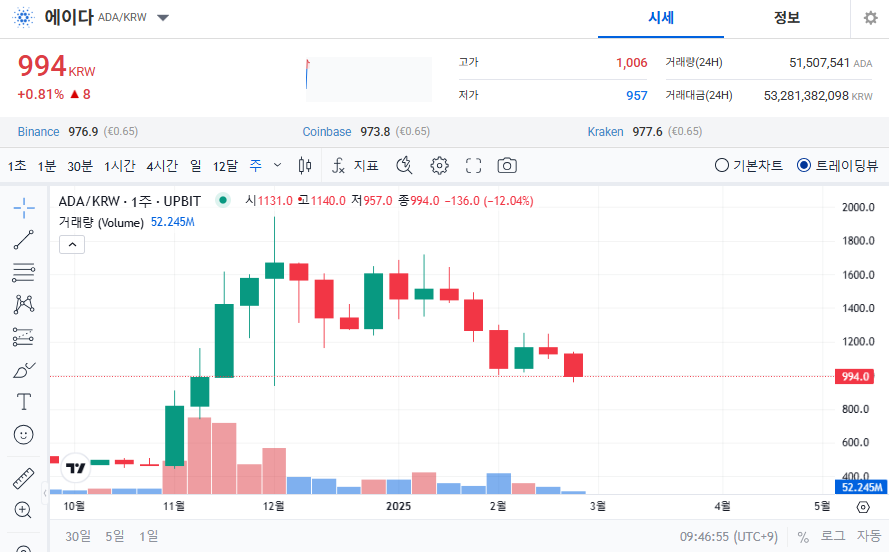Viewport: 889px width, 552px height.
Task: Select the brush drawing tool
Action: point(24,371)
